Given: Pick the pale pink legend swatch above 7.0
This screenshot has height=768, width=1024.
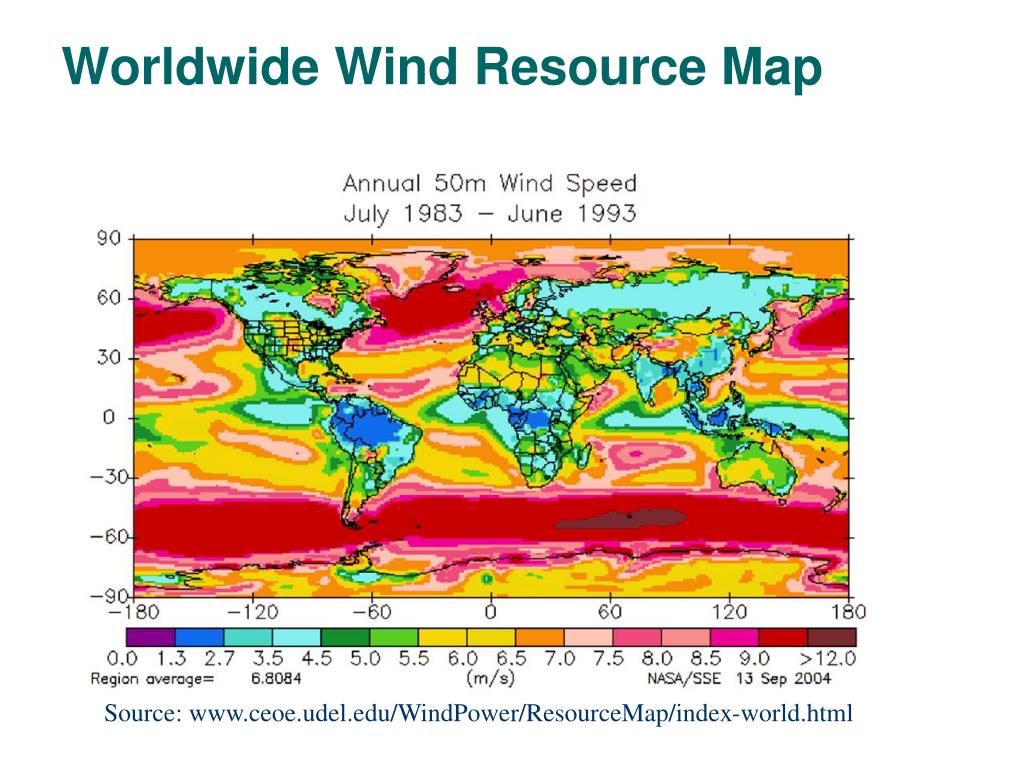Looking at the screenshot, I should click(x=588, y=637).
